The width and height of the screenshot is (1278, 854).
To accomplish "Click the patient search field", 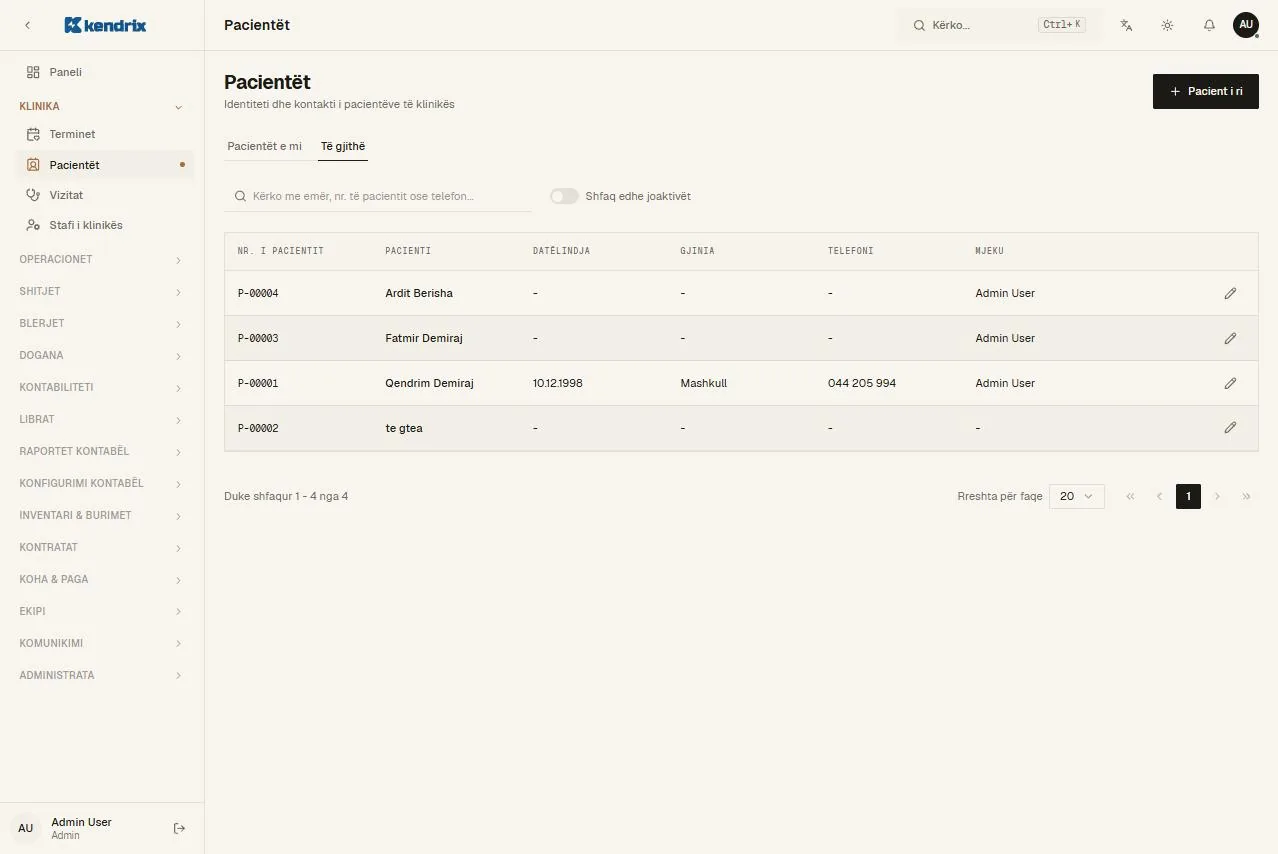I will [378, 196].
